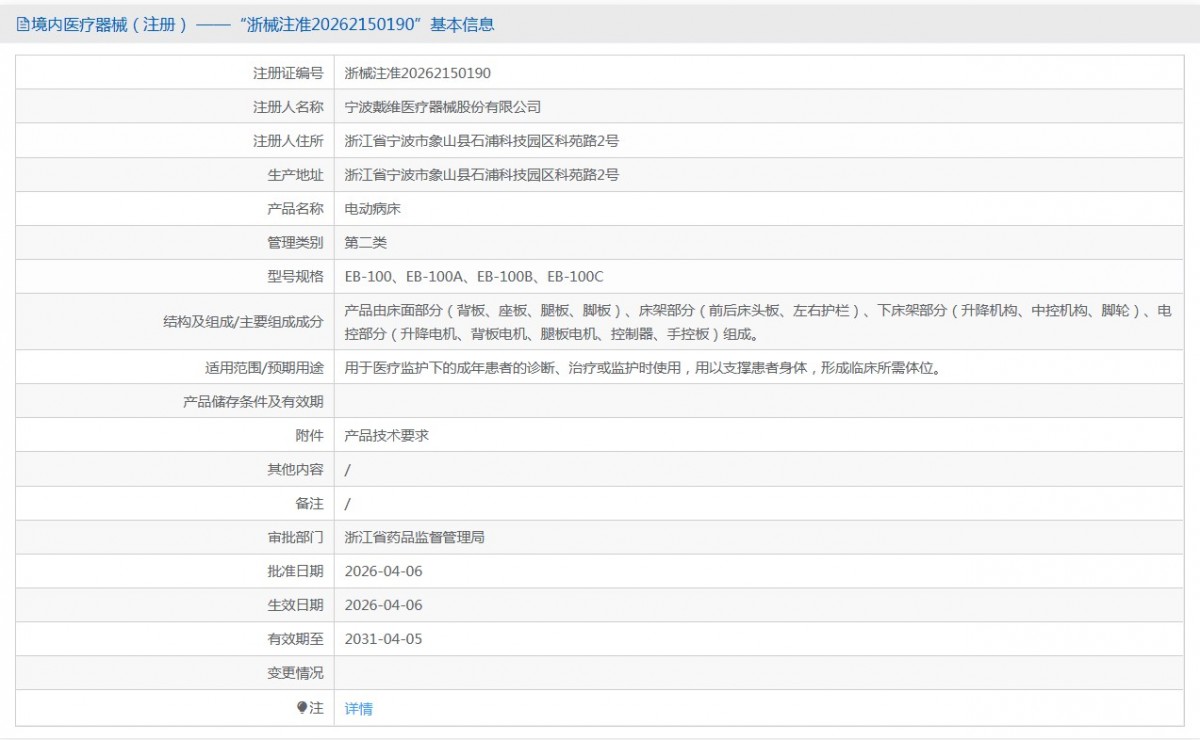Screen dimensions: 1200x740
Task: Click the 生产地址 address value
Action: click(481, 175)
